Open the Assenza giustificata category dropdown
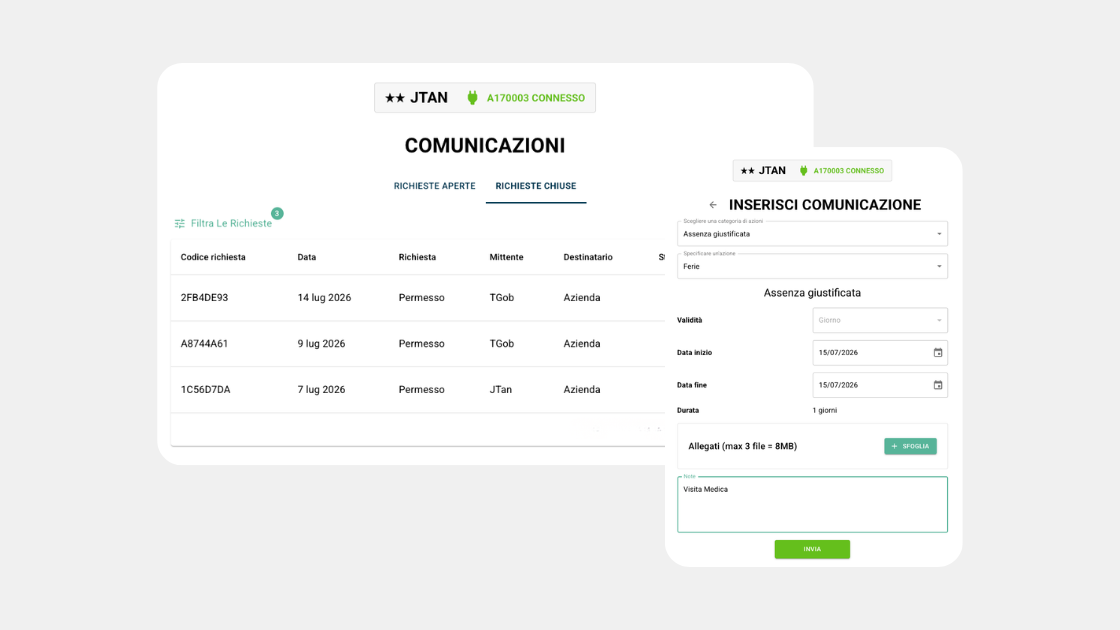 812,234
